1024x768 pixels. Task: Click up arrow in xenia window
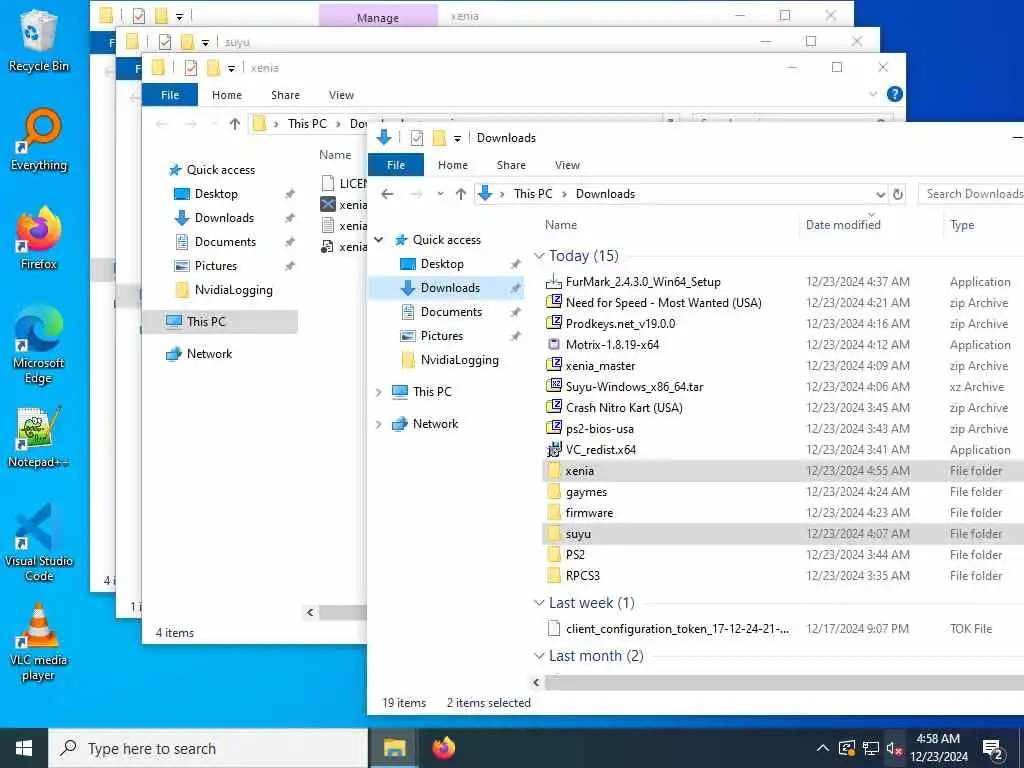(234, 123)
